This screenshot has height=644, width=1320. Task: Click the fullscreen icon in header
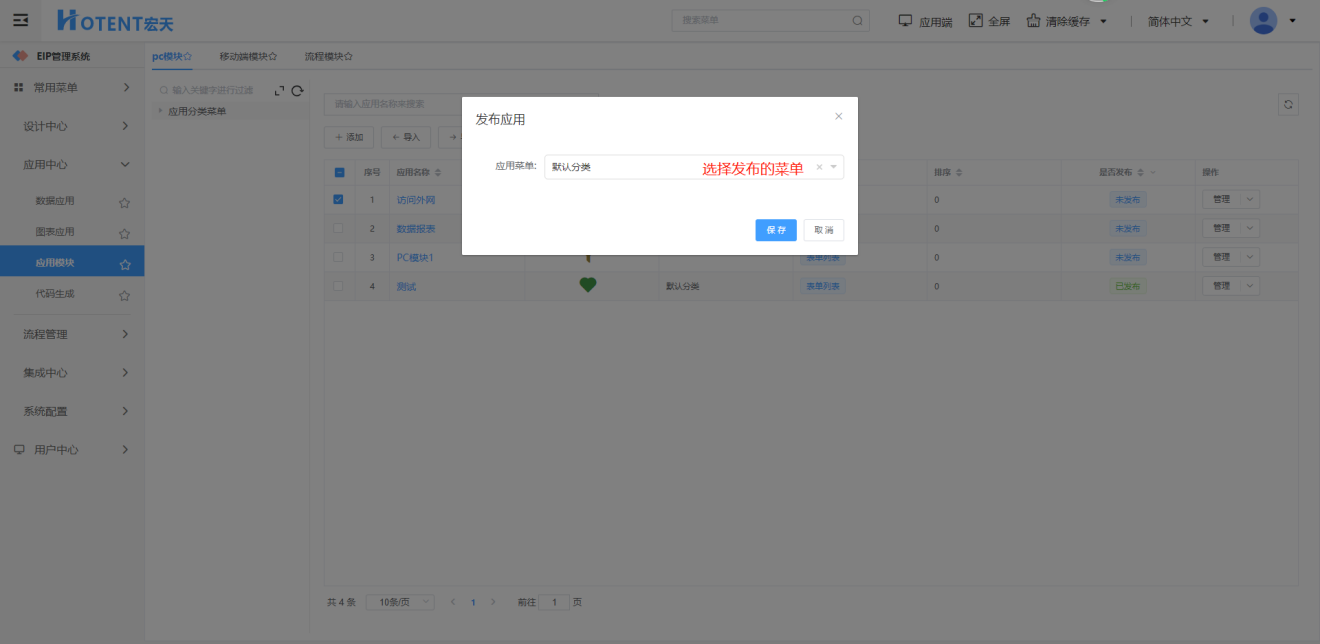(976, 21)
